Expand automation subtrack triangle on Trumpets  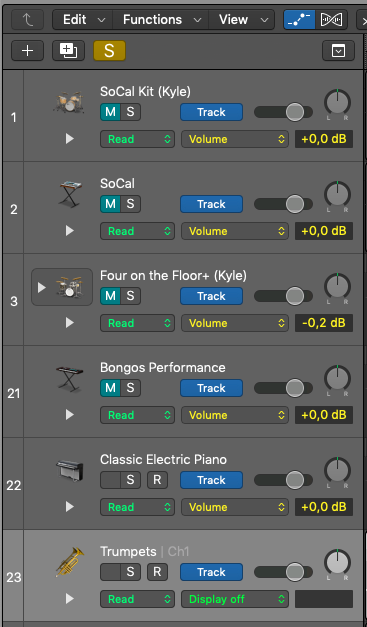[x=70, y=599]
